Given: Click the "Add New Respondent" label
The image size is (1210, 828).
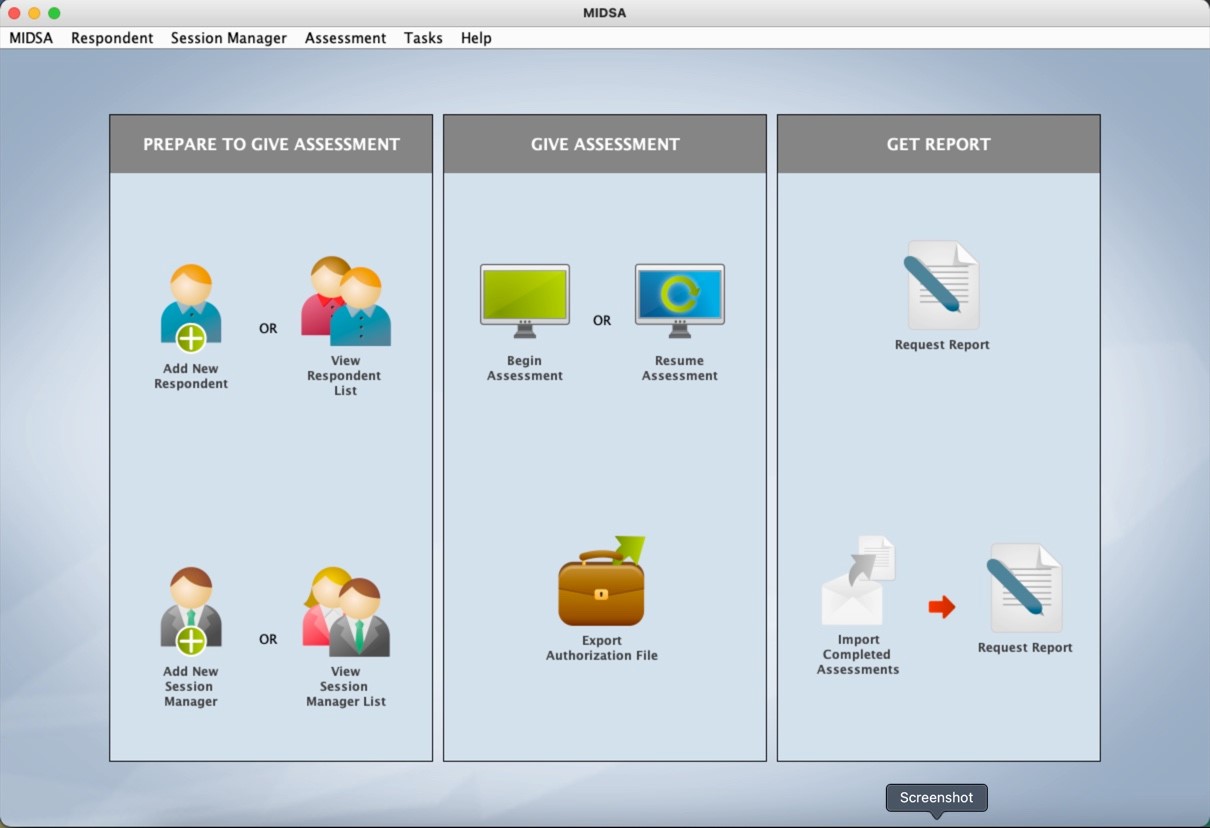Looking at the screenshot, I should pyautogui.click(x=191, y=376).
